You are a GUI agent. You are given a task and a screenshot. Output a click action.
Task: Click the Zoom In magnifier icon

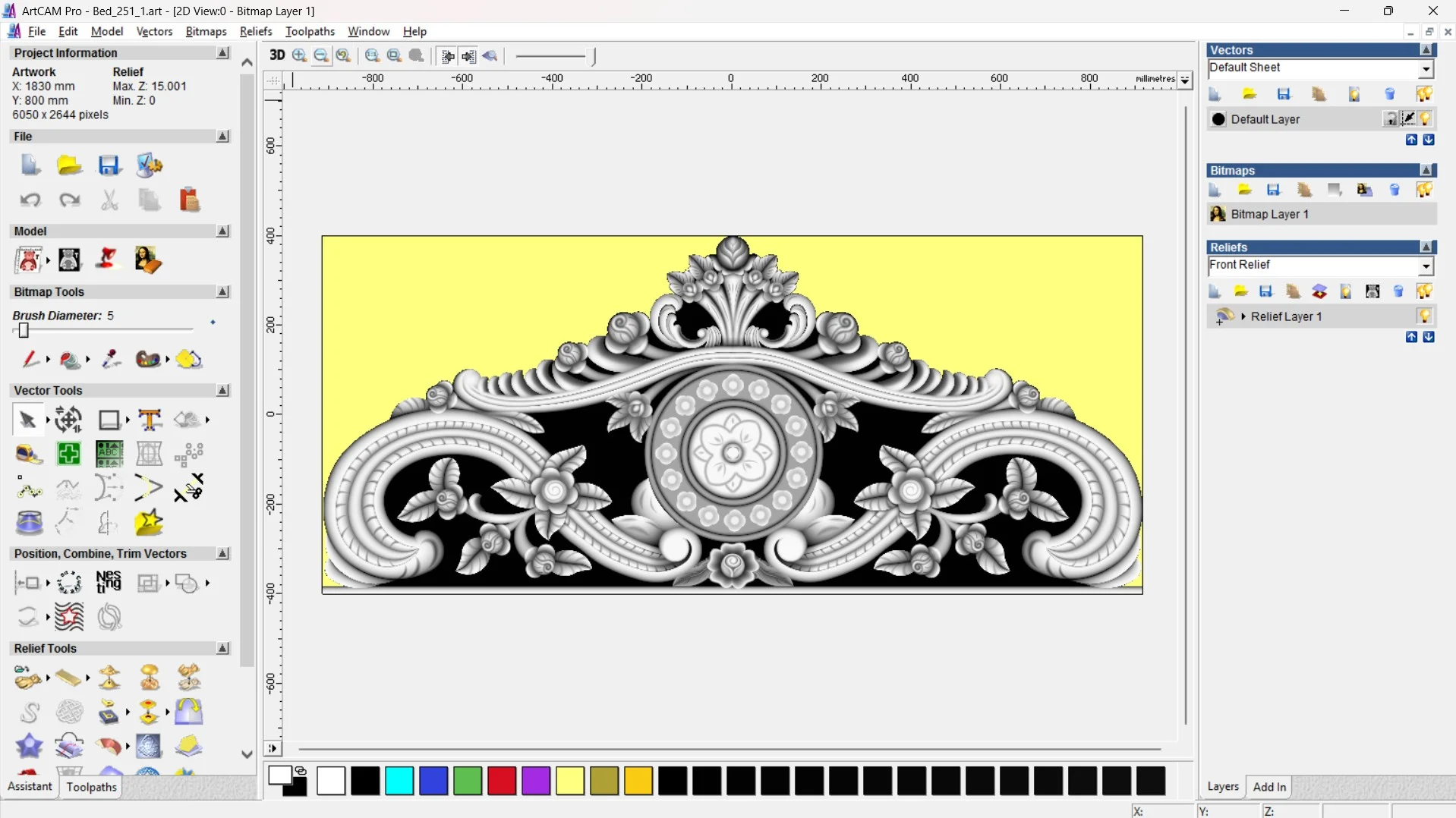tap(300, 55)
